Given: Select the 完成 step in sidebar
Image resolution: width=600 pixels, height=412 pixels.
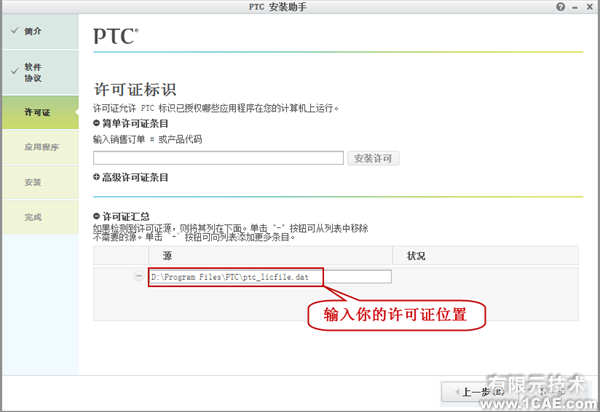Looking at the screenshot, I should click(x=40, y=217).
